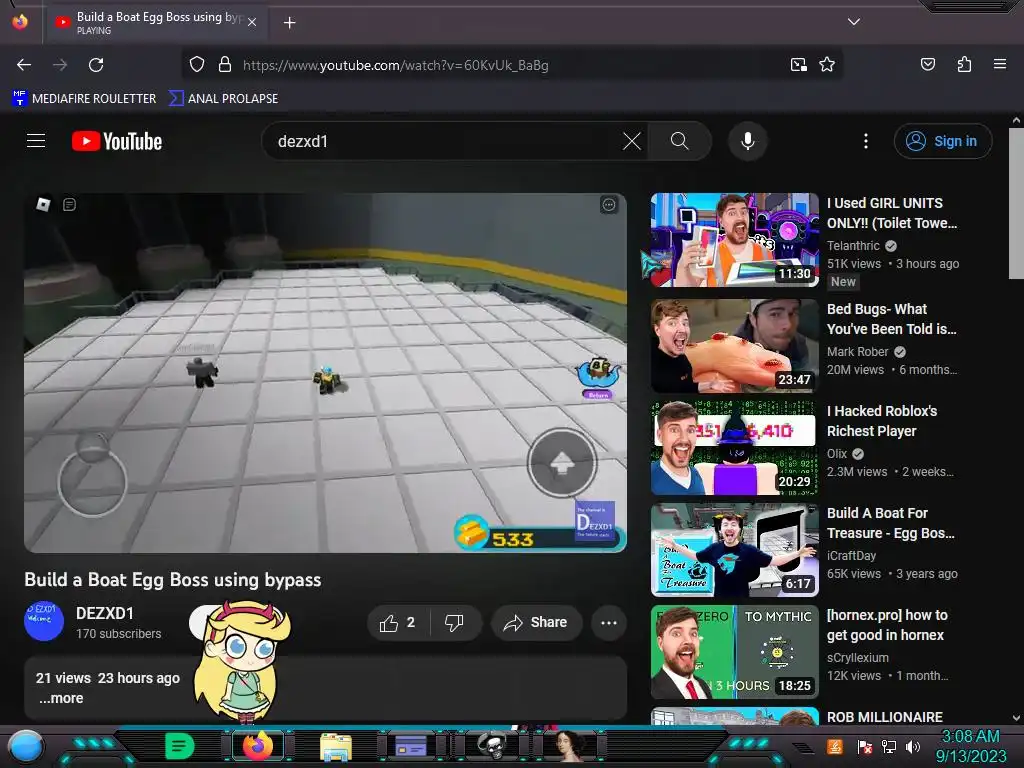Viewport: 1024px width, 768px height.
Task: Select the Build a Boat Egg Boss tab
Action: 155,23
